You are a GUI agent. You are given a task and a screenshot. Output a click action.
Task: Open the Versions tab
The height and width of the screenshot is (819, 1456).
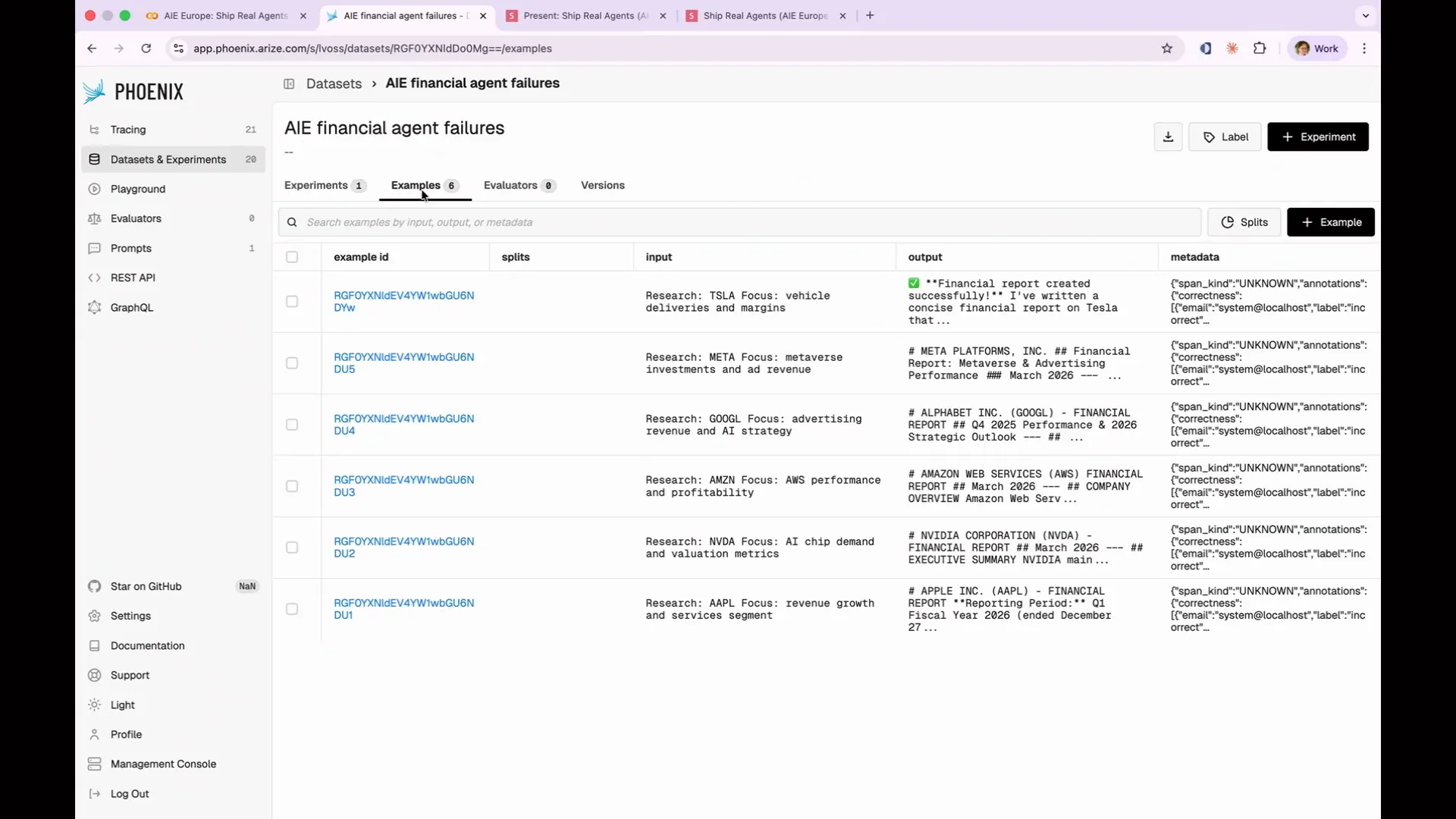(603, 185)
